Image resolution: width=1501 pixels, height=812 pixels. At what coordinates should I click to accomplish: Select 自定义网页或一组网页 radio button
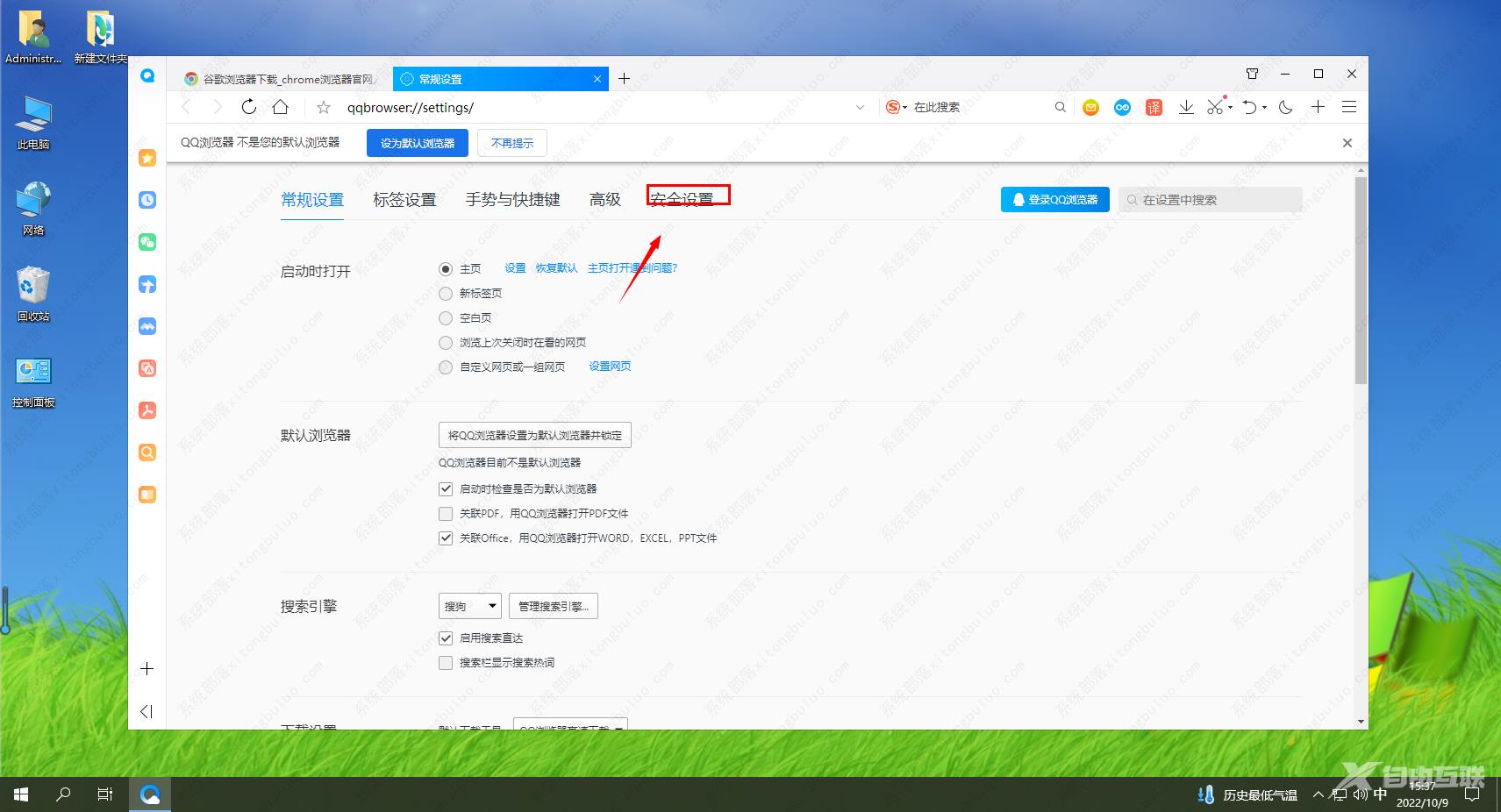click(x=446, y=367)
